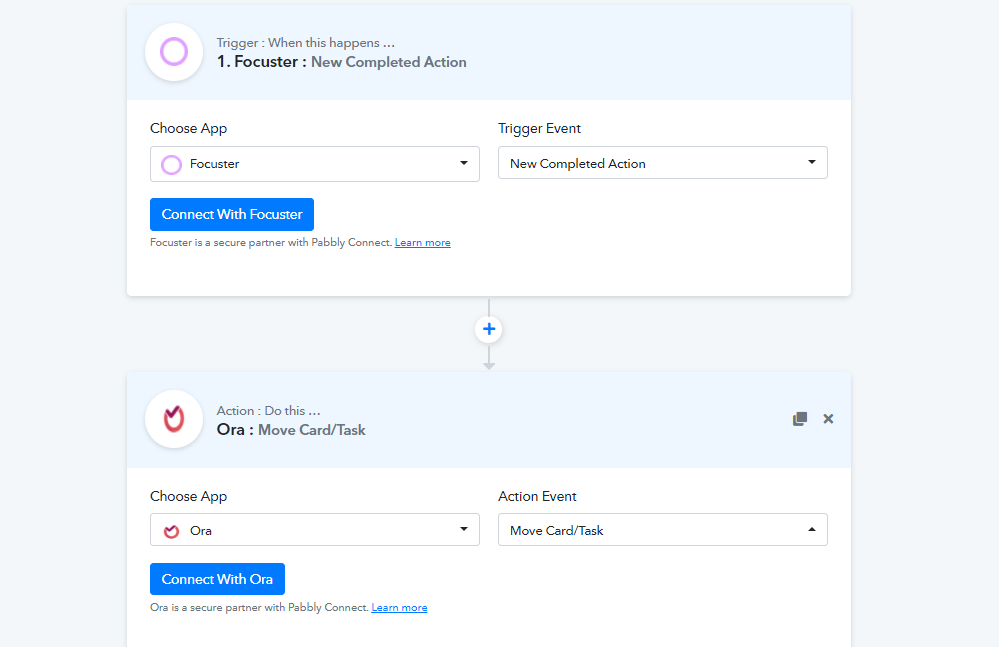Click the action title 'Ora : Move Card/Task'
Viewport: 999px width, 647px height.
click(x=291, y=430)
